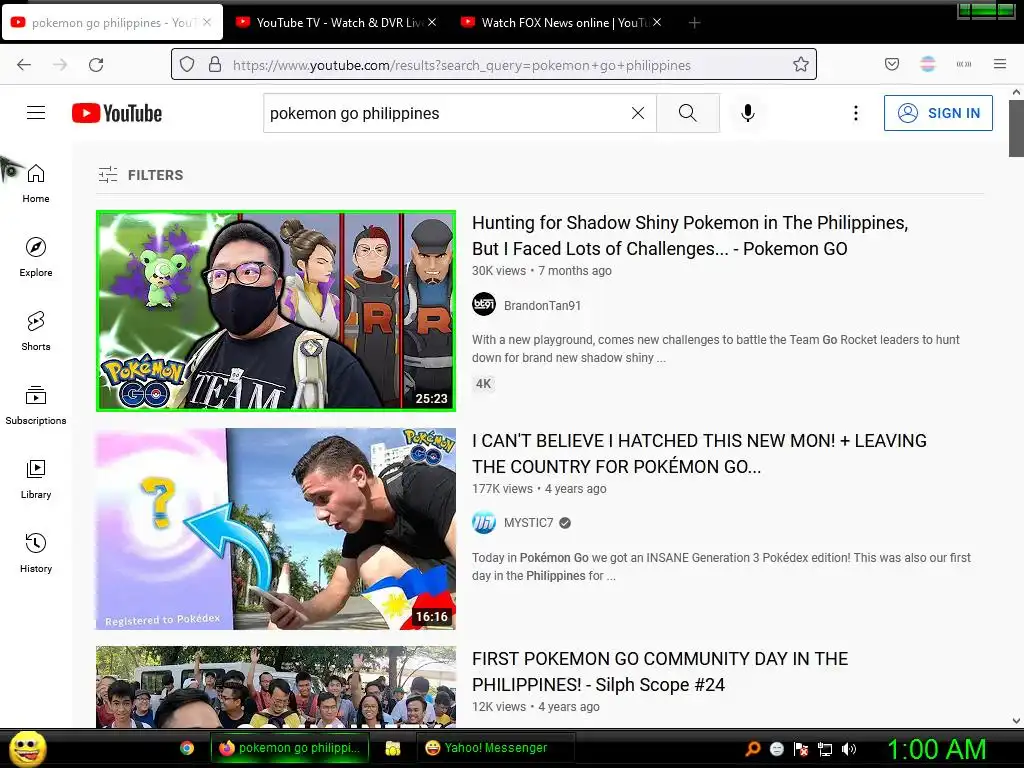
Task: View site security via padlock icon
Action: click(x=215, y=65)
